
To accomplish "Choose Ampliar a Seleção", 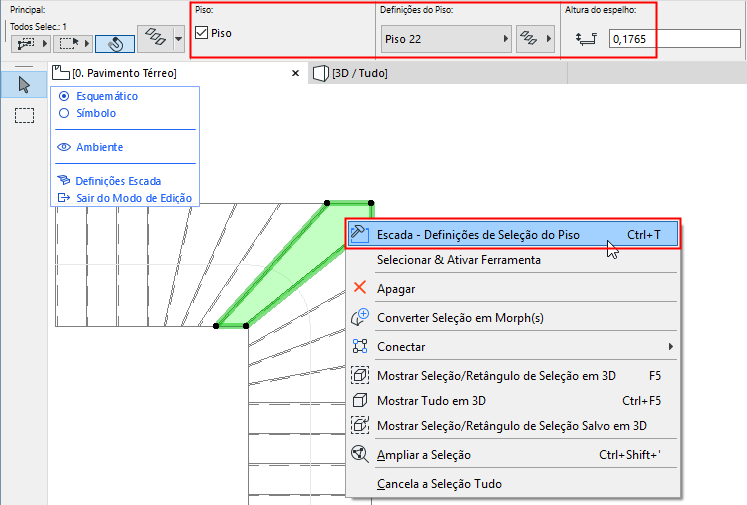I will pyautogui.click(x=513, y=454).
